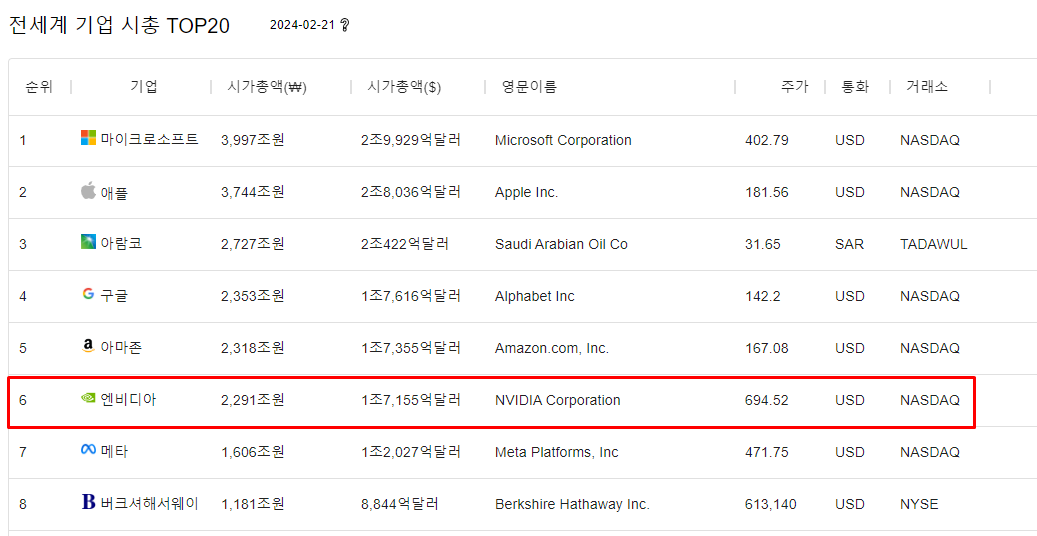This screenshot has height=536, width=1037.
Task: Click the 1조2,027억달러 dollar market cap
Action: click(411, 452)
